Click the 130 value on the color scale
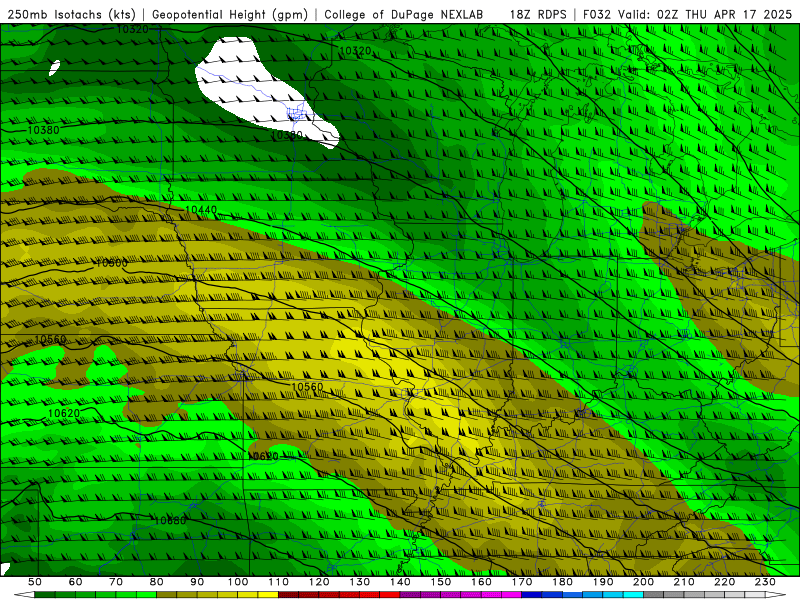This screenshot has height=600, width=800. [x=360, y=582]
